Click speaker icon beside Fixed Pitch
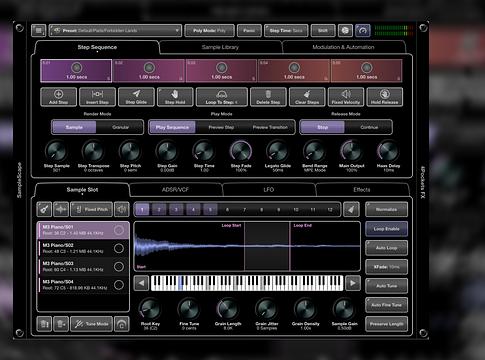 122,210
